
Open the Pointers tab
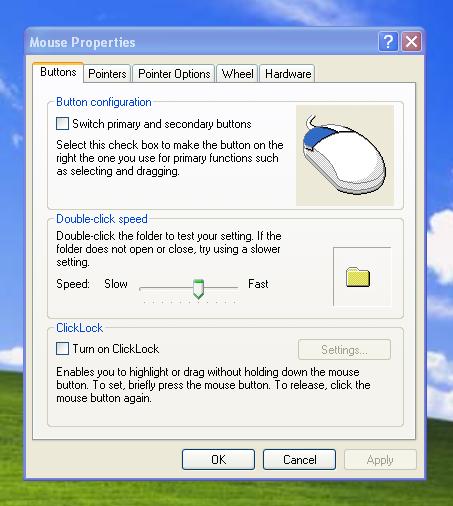tap(107, 74)
